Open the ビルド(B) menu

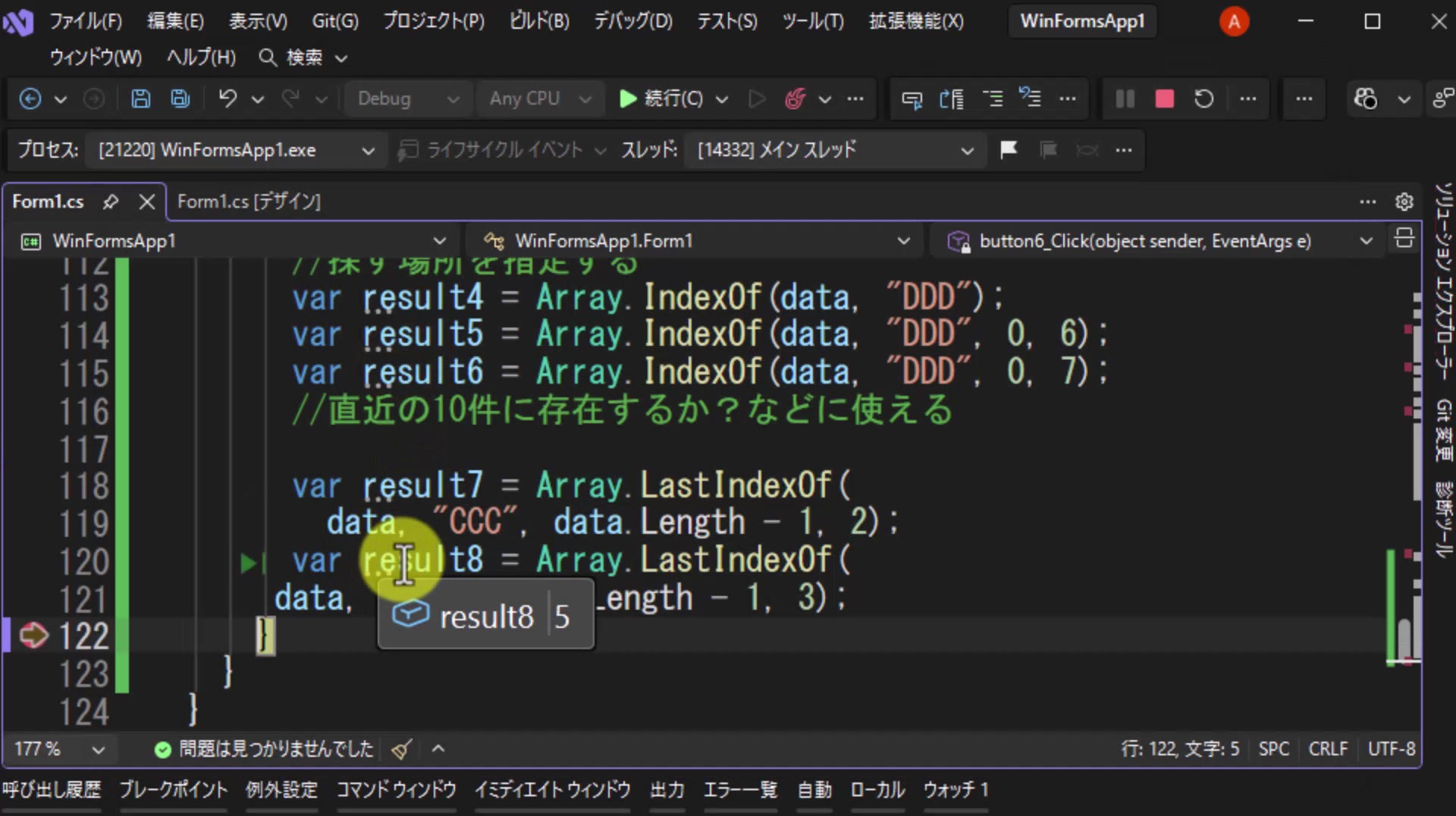pos(538,21)
